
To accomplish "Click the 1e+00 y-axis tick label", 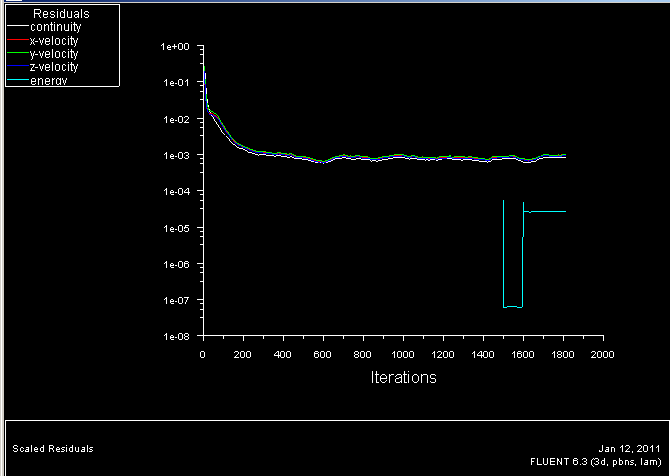I will [x=175, y=47].
